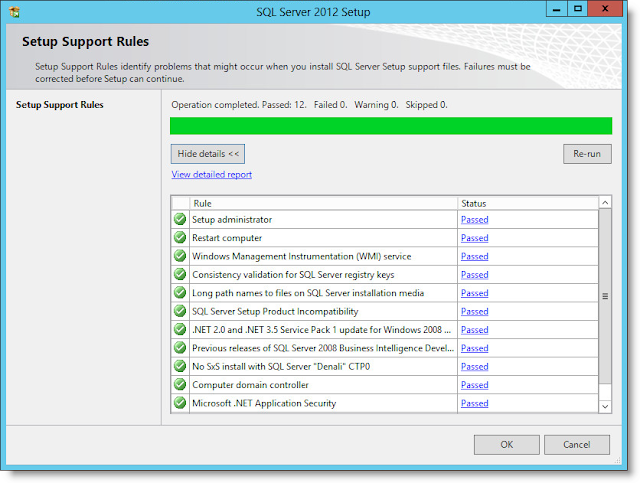Open Passed status for Restart computer
640x483 pixels.
point(474,238)
